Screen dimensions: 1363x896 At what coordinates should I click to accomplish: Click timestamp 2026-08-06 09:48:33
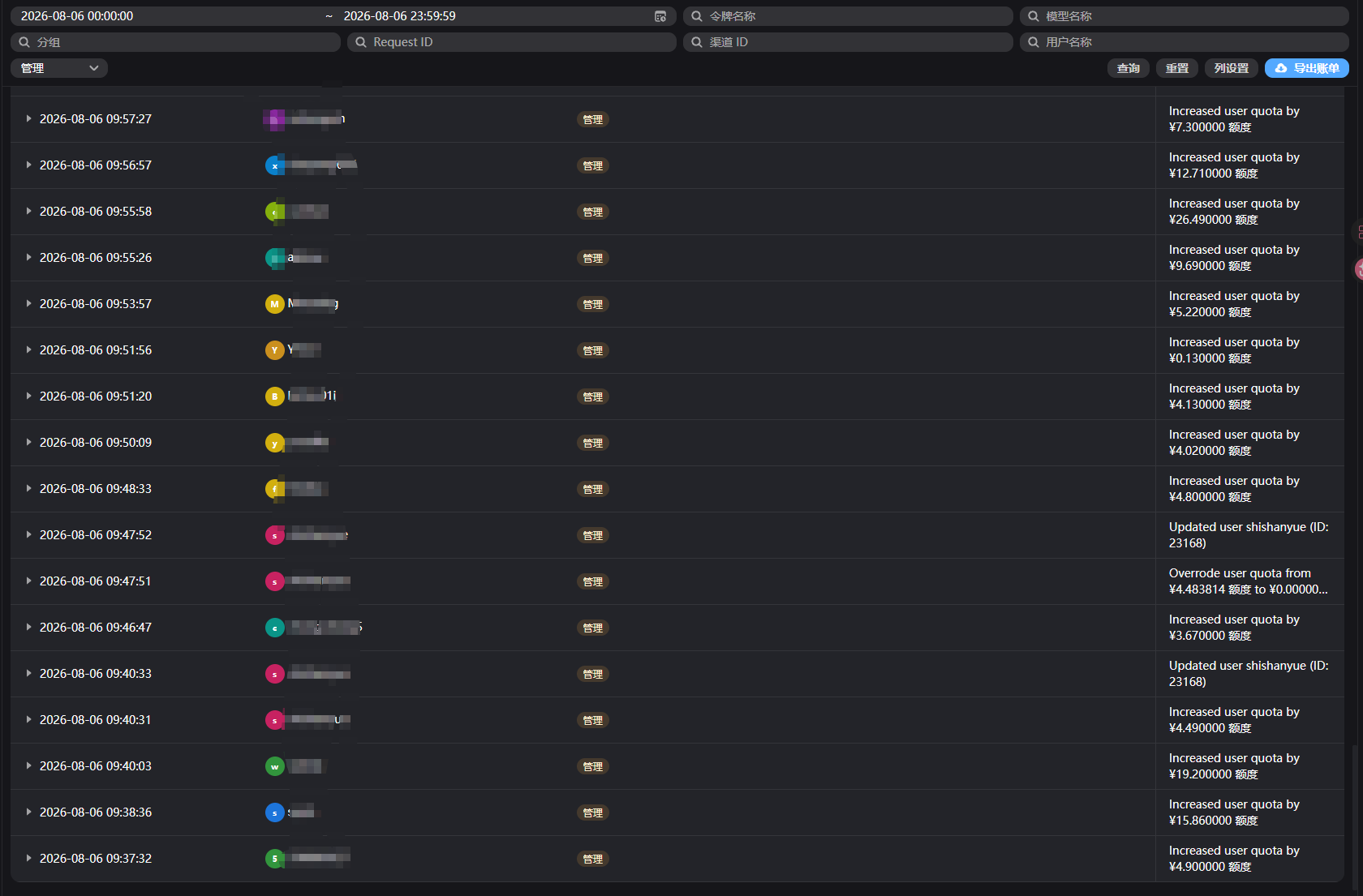pos(96,488)
